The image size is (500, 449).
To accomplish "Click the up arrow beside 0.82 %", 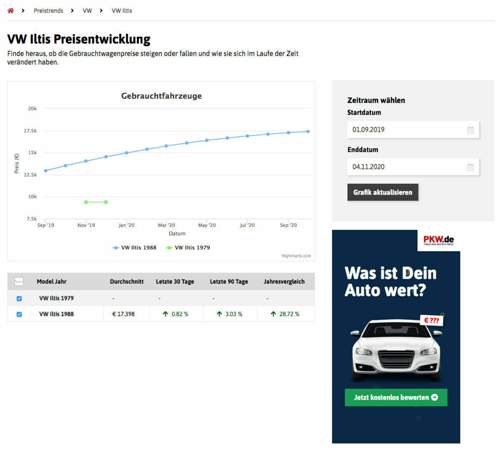I will [x=165, y=314].
